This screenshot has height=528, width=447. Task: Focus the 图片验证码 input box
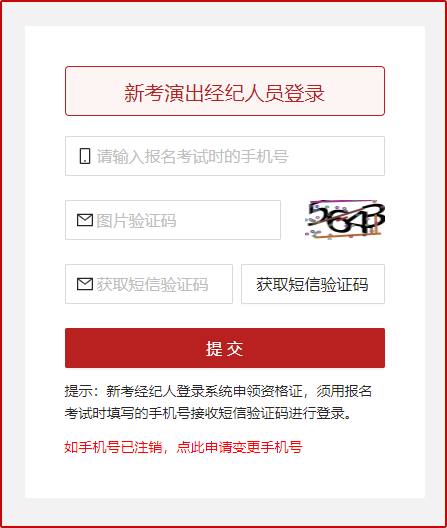click(x=173, y=220)
